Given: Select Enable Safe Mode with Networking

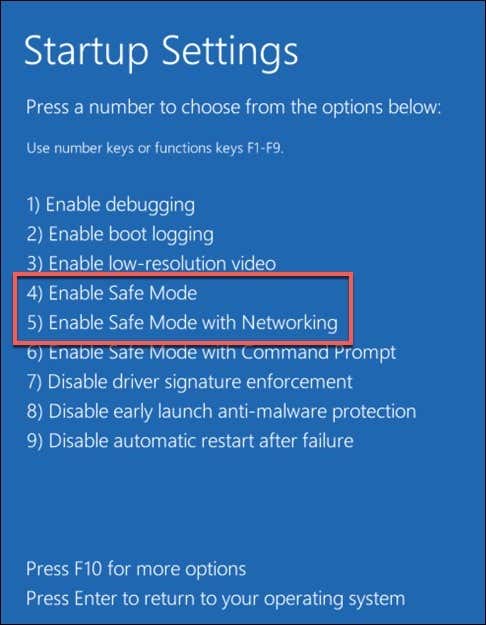Looking at the screenshot, I should [x=182, y=322].
